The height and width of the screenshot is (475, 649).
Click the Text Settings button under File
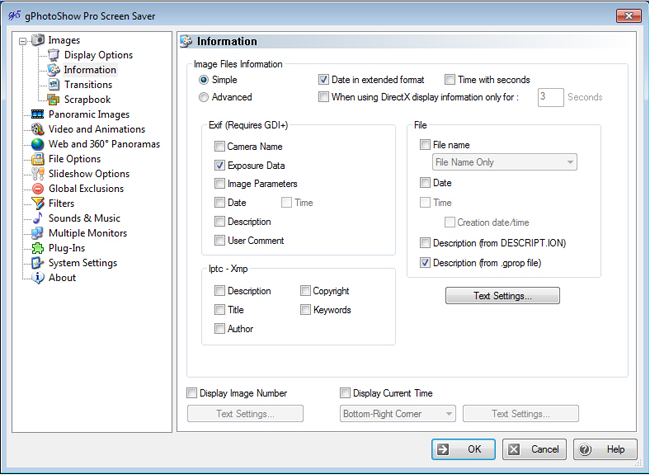point(502,296)
